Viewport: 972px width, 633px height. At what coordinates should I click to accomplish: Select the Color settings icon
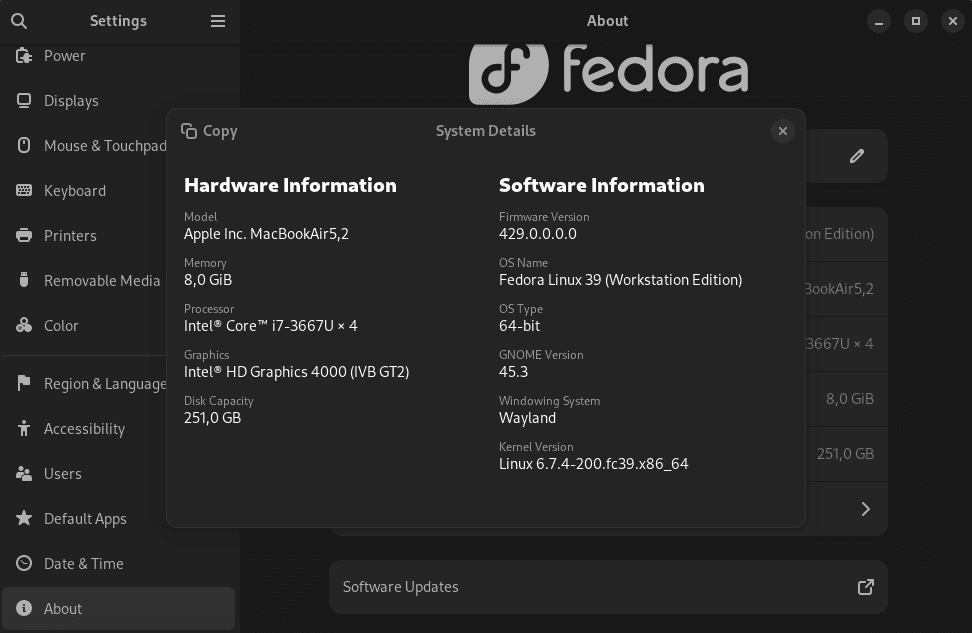(24, 325)
